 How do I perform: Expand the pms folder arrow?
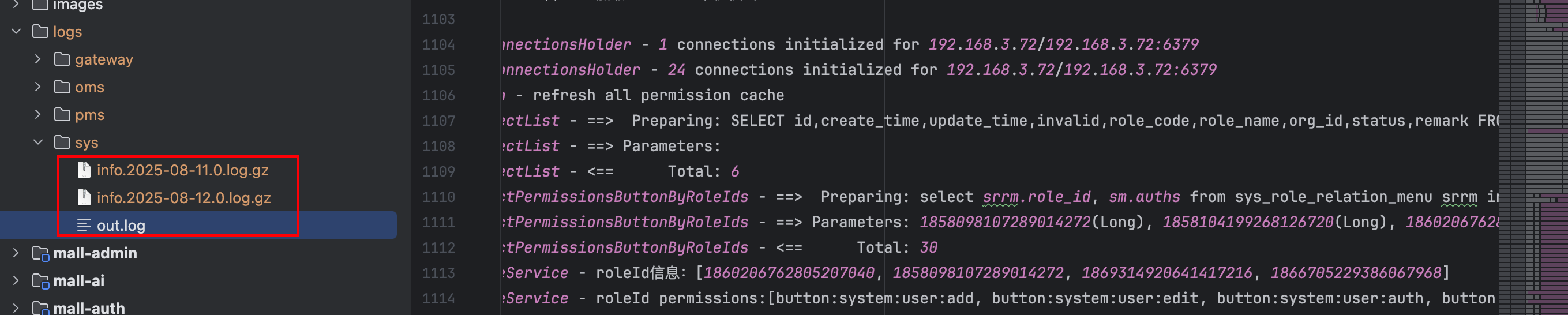(37, 115)
